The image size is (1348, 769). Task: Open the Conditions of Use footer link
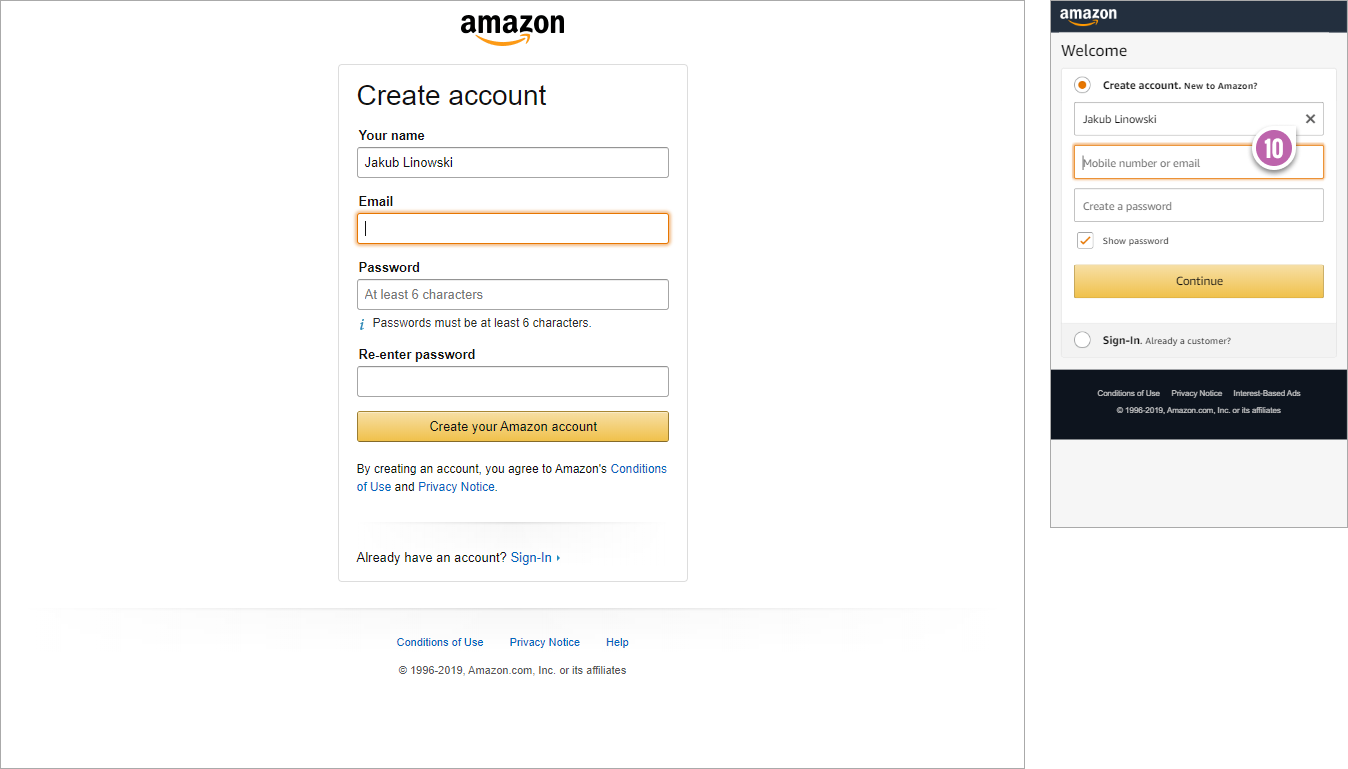click(x=440, y=641)
